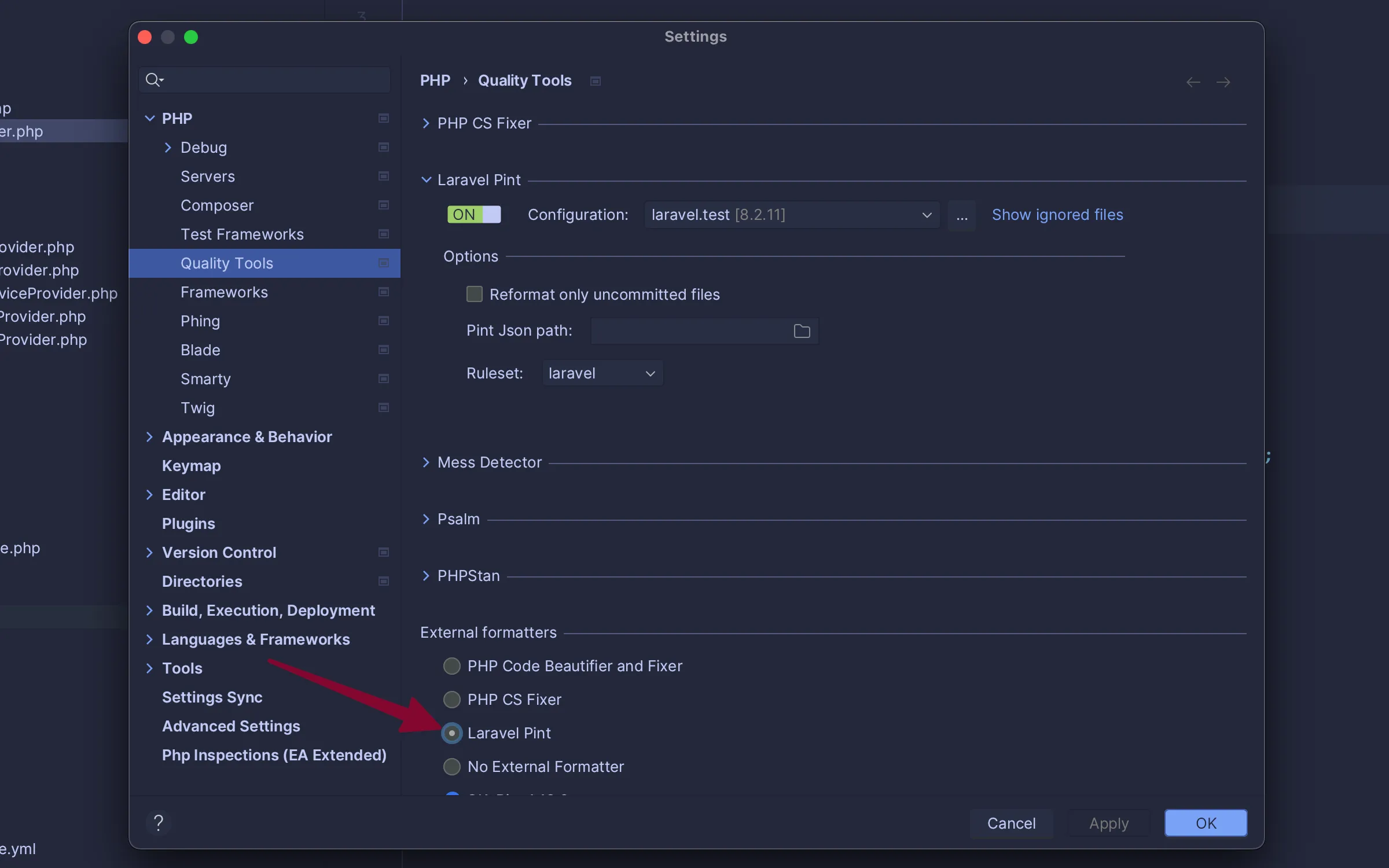The width and height of the screenshot is (1389, 868).
Task: Click project-settings icon on the Debug row
Action: pyautogui.click(x=383, y=148)
